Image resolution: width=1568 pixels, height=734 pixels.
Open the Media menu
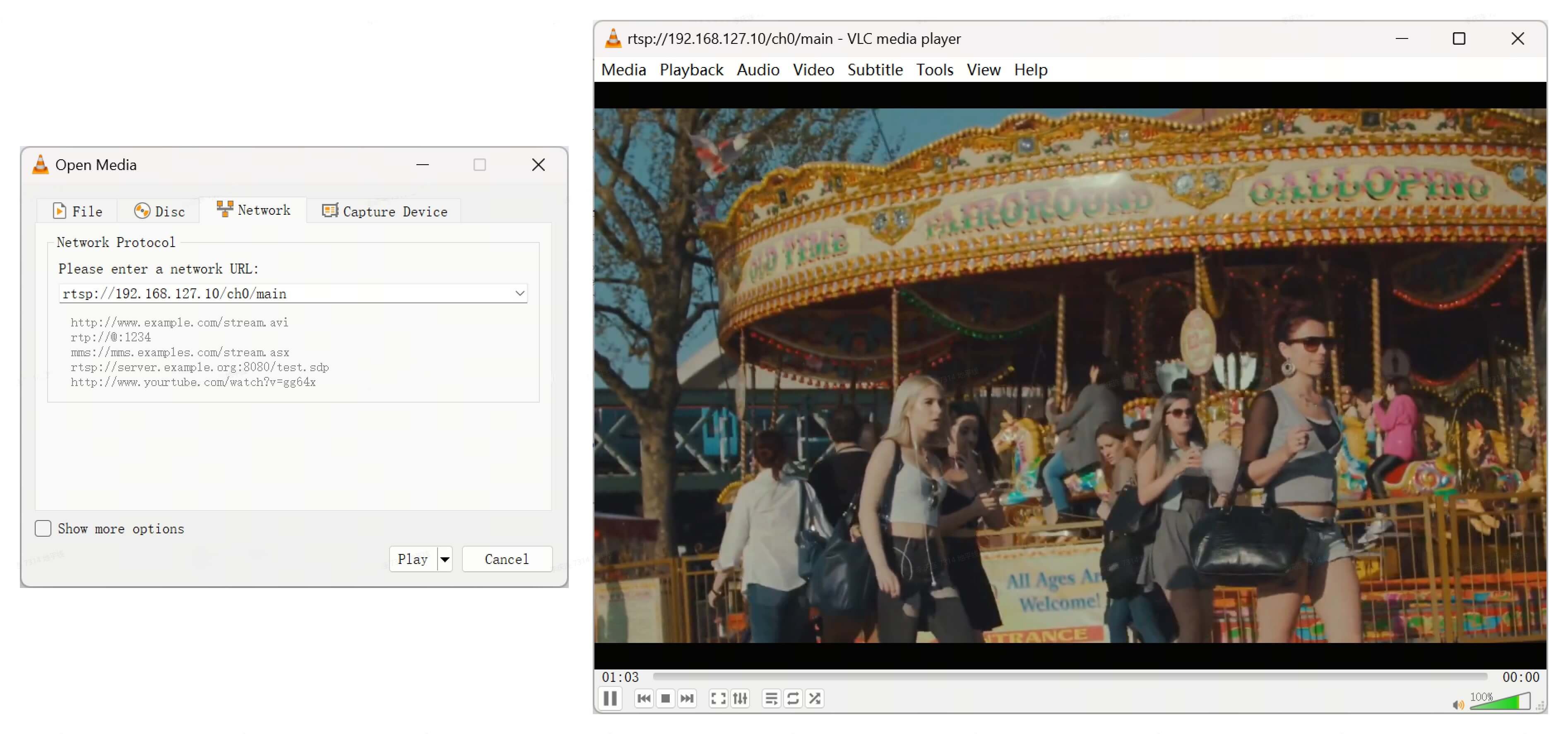(x=623, y=70)
